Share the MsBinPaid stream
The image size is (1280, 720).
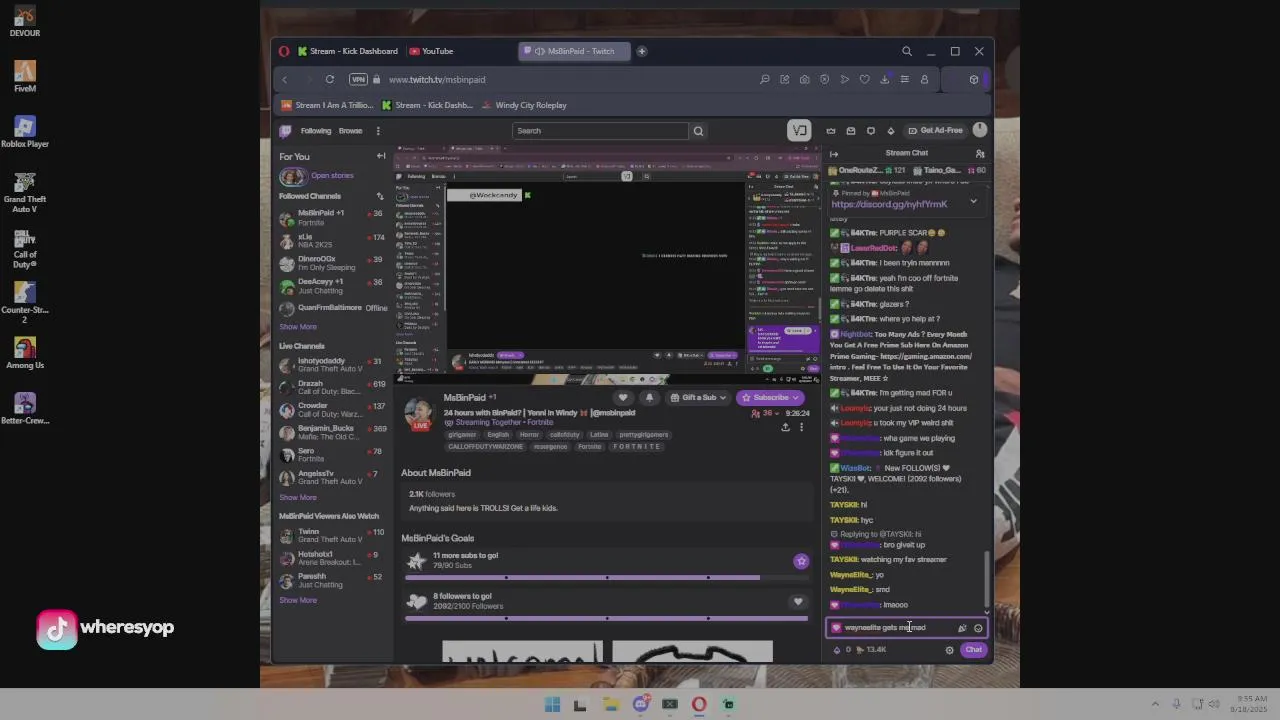(785, 427)
